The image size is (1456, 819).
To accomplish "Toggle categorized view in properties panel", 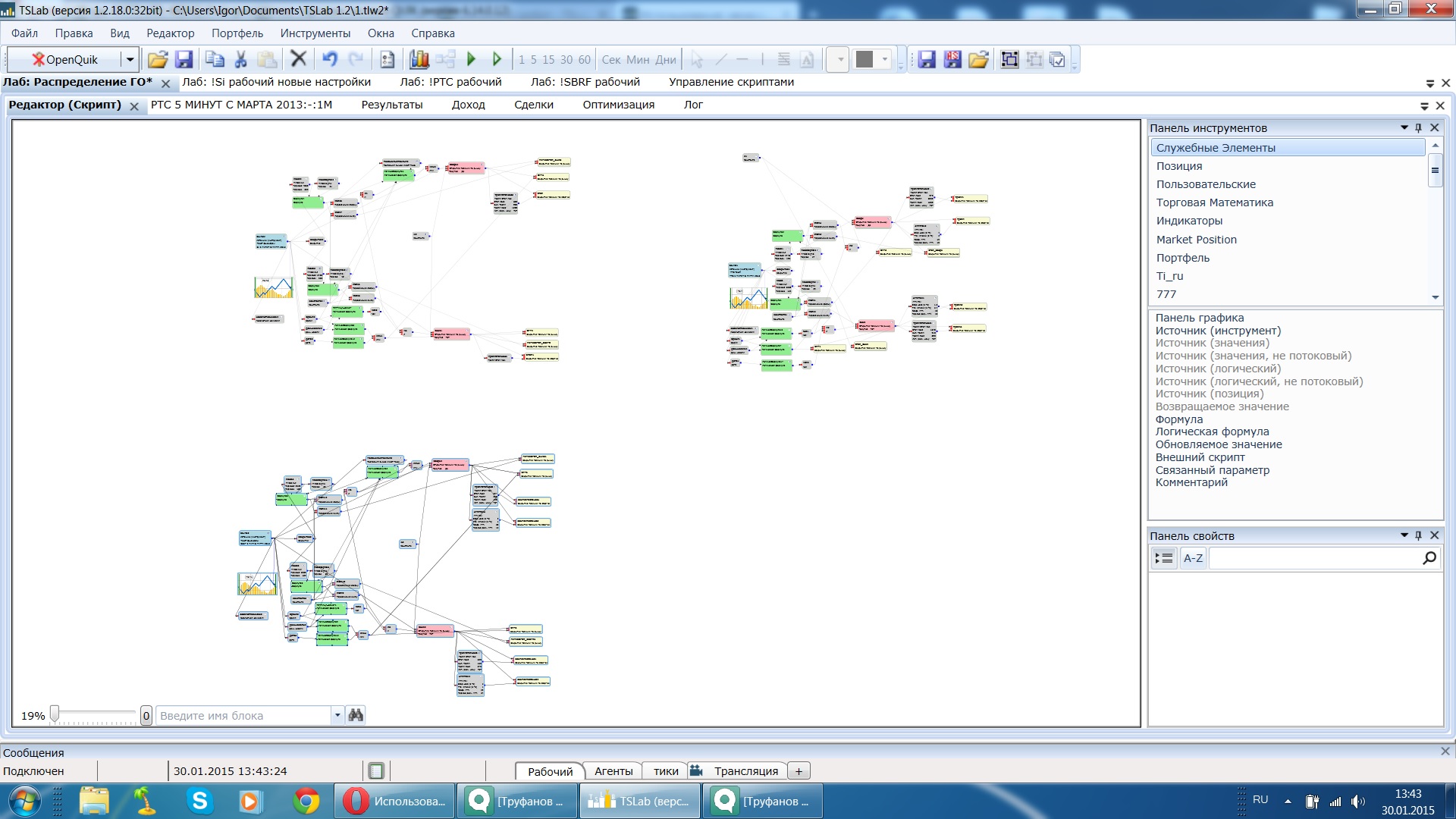I will (x=1164, y=558).
